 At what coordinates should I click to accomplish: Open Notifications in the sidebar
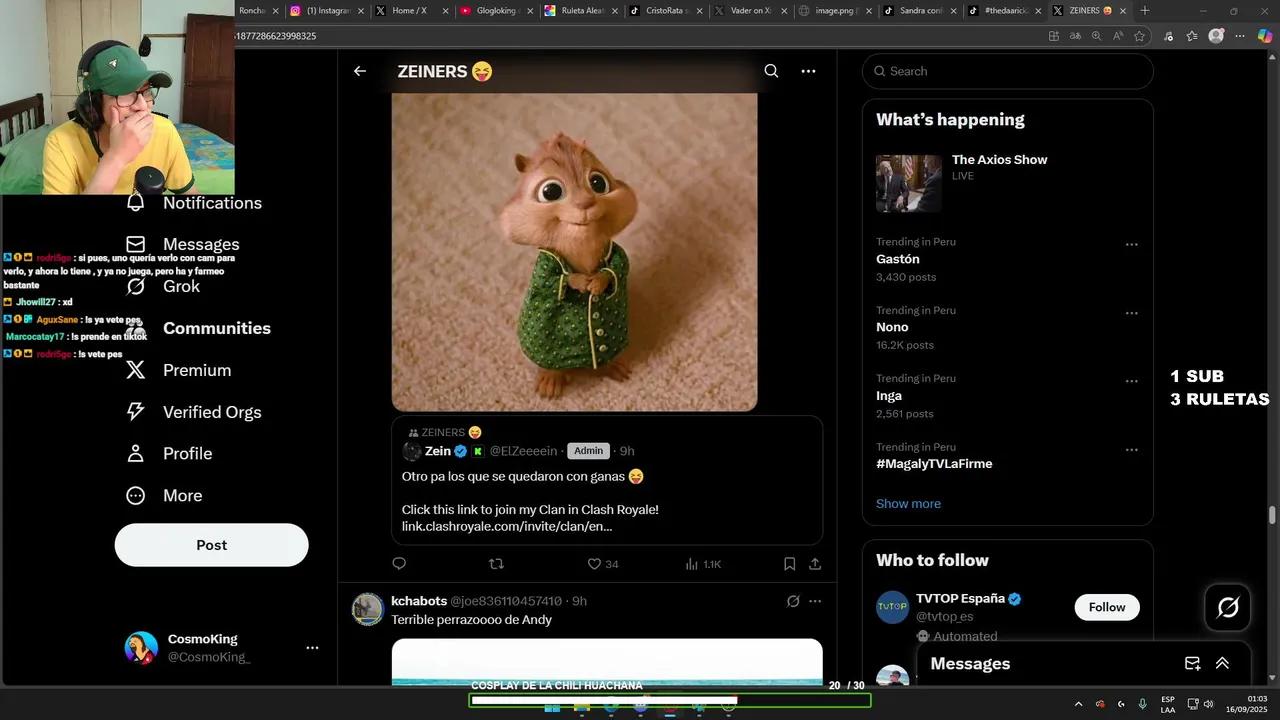coord(194,203)
